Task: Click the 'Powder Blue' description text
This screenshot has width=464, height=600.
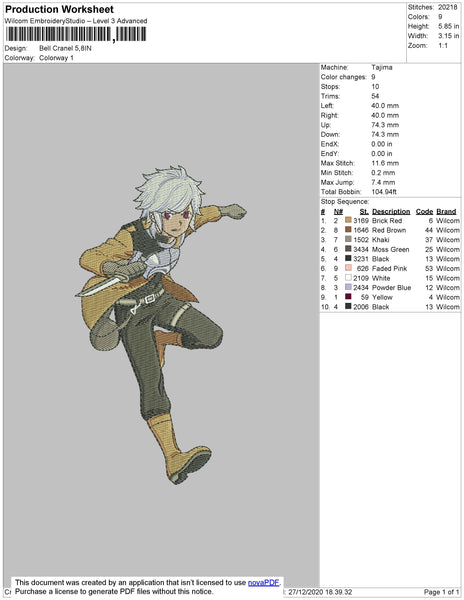Action: point(392,288)
